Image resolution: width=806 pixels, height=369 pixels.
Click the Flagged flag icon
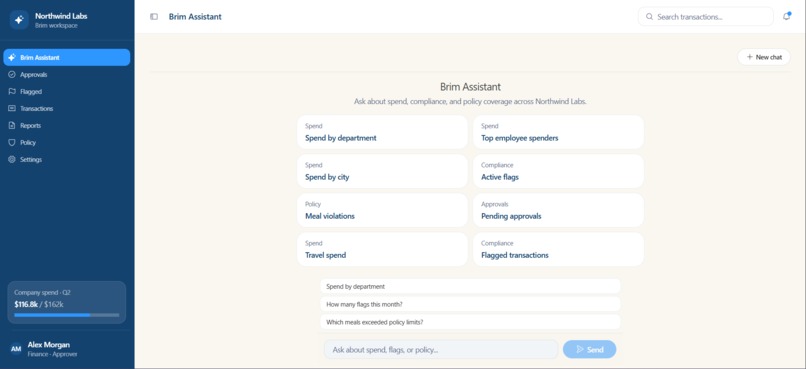click(x=12, y=91)
